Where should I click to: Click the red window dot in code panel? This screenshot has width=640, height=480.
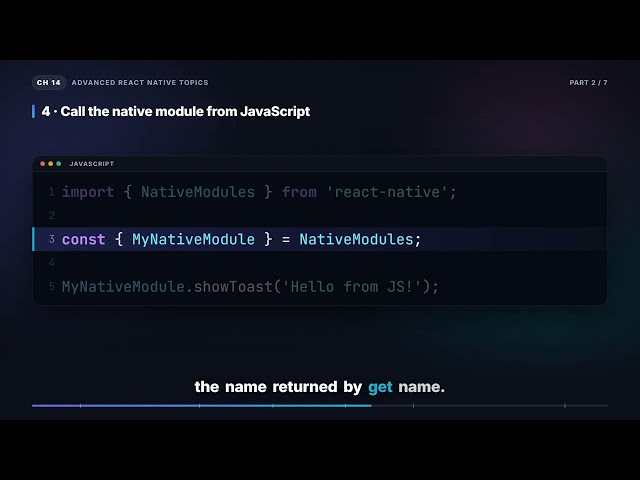(x=42, y=164)
